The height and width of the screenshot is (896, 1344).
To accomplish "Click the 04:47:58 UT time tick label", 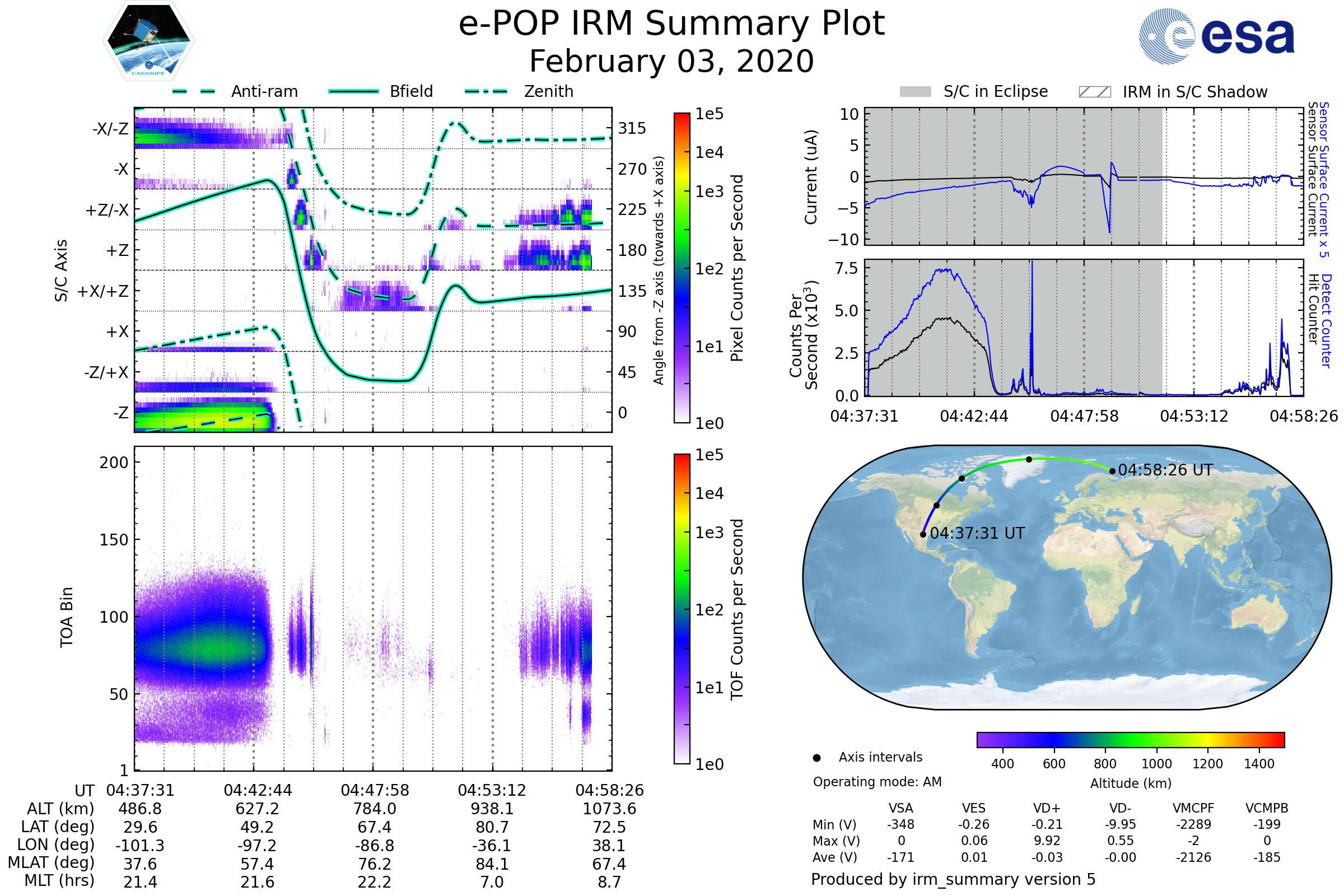I will coord(375,790).
